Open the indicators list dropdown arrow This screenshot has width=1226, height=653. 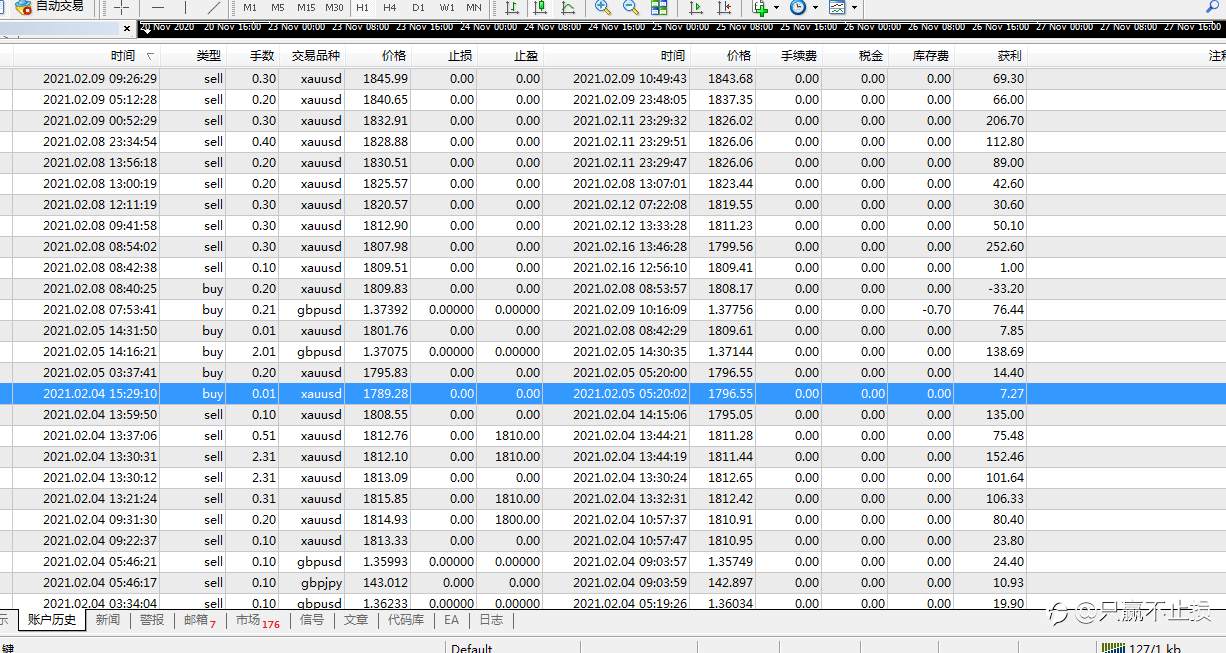pos(777,8)
